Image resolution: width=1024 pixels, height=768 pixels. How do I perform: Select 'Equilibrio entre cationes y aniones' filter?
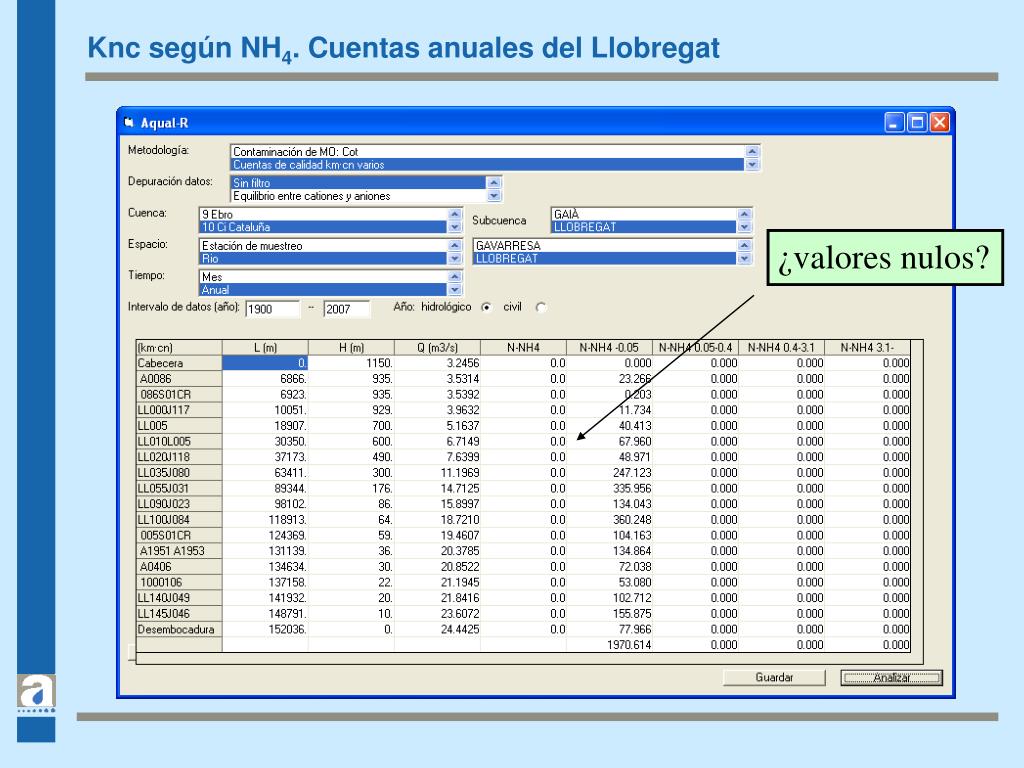tap(359, 196)
